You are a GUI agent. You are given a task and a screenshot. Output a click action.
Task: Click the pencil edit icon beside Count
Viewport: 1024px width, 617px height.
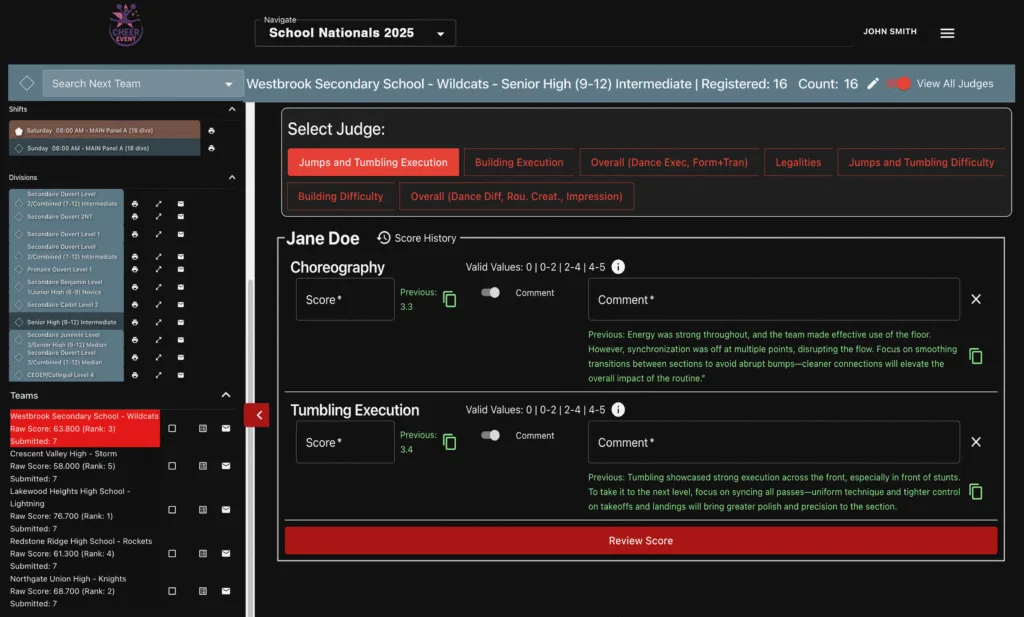873,84
